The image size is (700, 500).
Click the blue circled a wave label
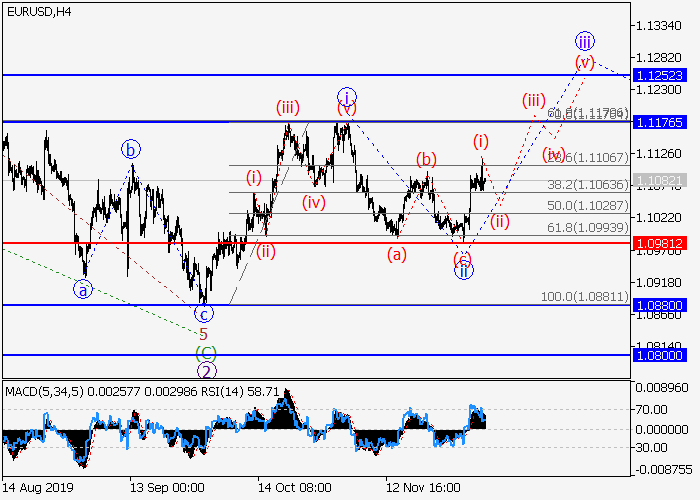click(82, 291)
